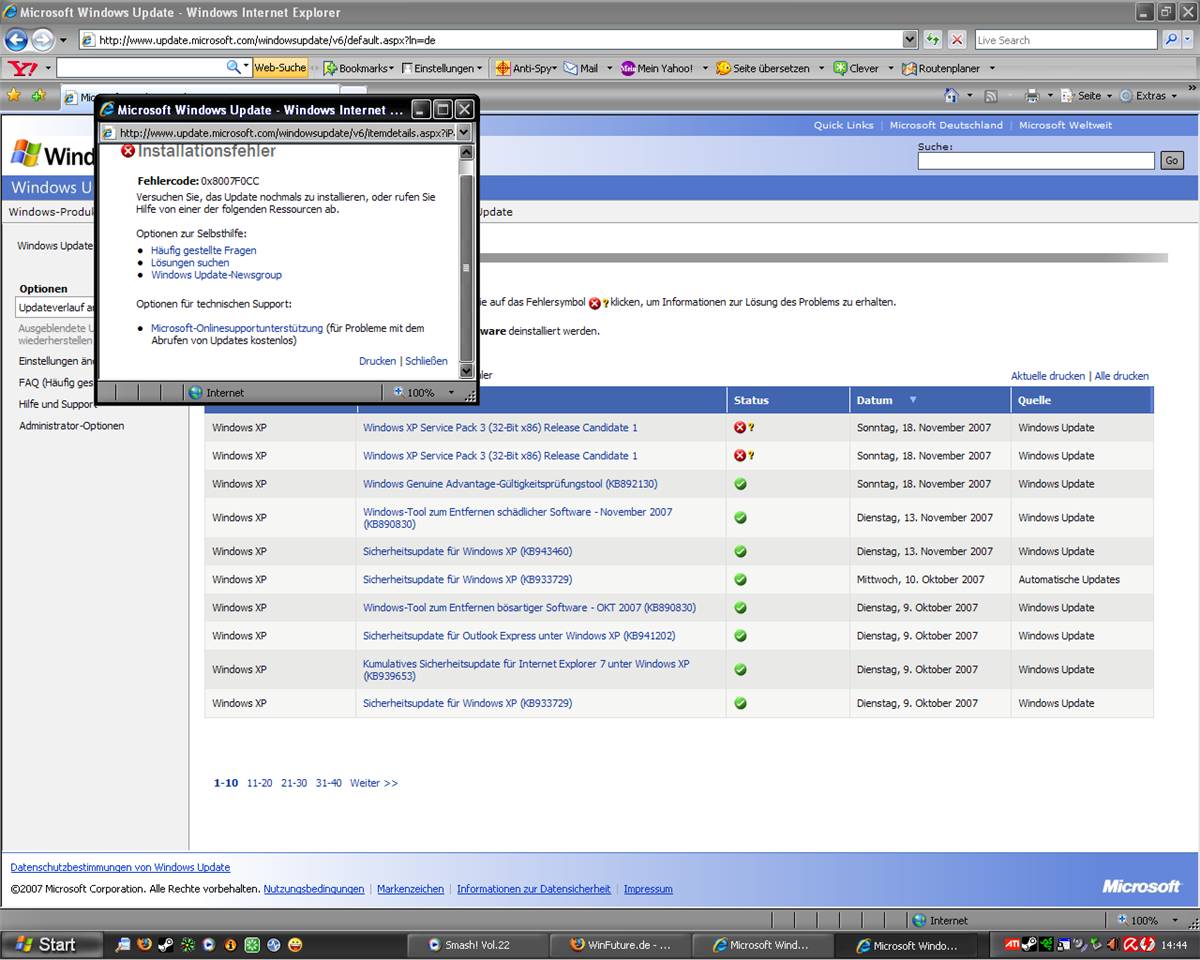Click the popup window vertical scrollbar

coord(465,261)
